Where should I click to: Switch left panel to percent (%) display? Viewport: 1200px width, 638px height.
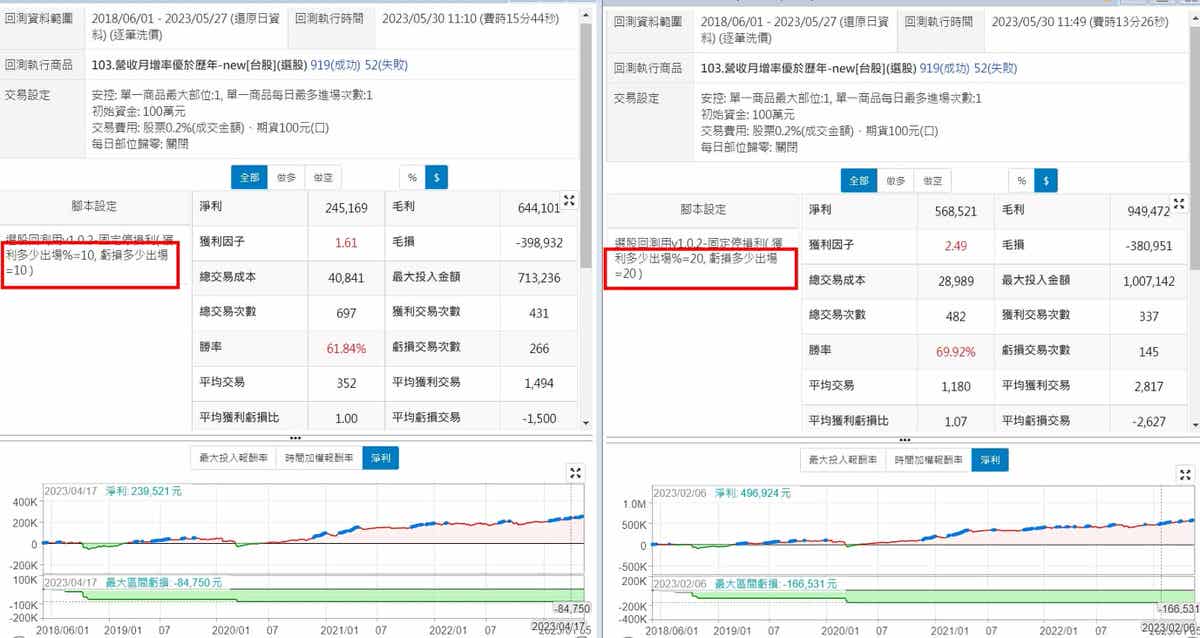pos(412,177)
